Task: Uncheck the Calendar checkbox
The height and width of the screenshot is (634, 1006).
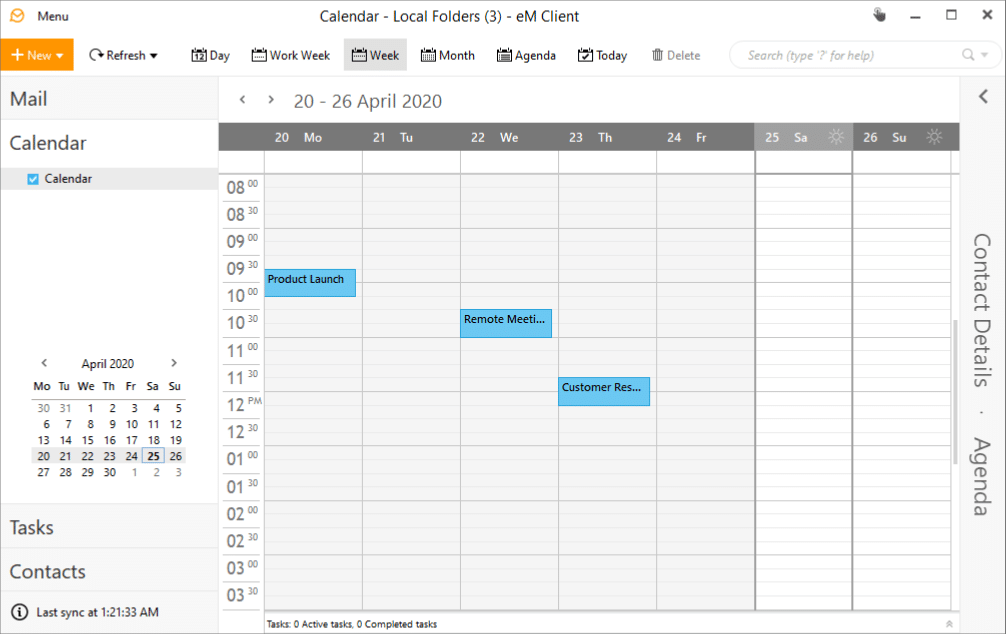Action: [33, 179]
